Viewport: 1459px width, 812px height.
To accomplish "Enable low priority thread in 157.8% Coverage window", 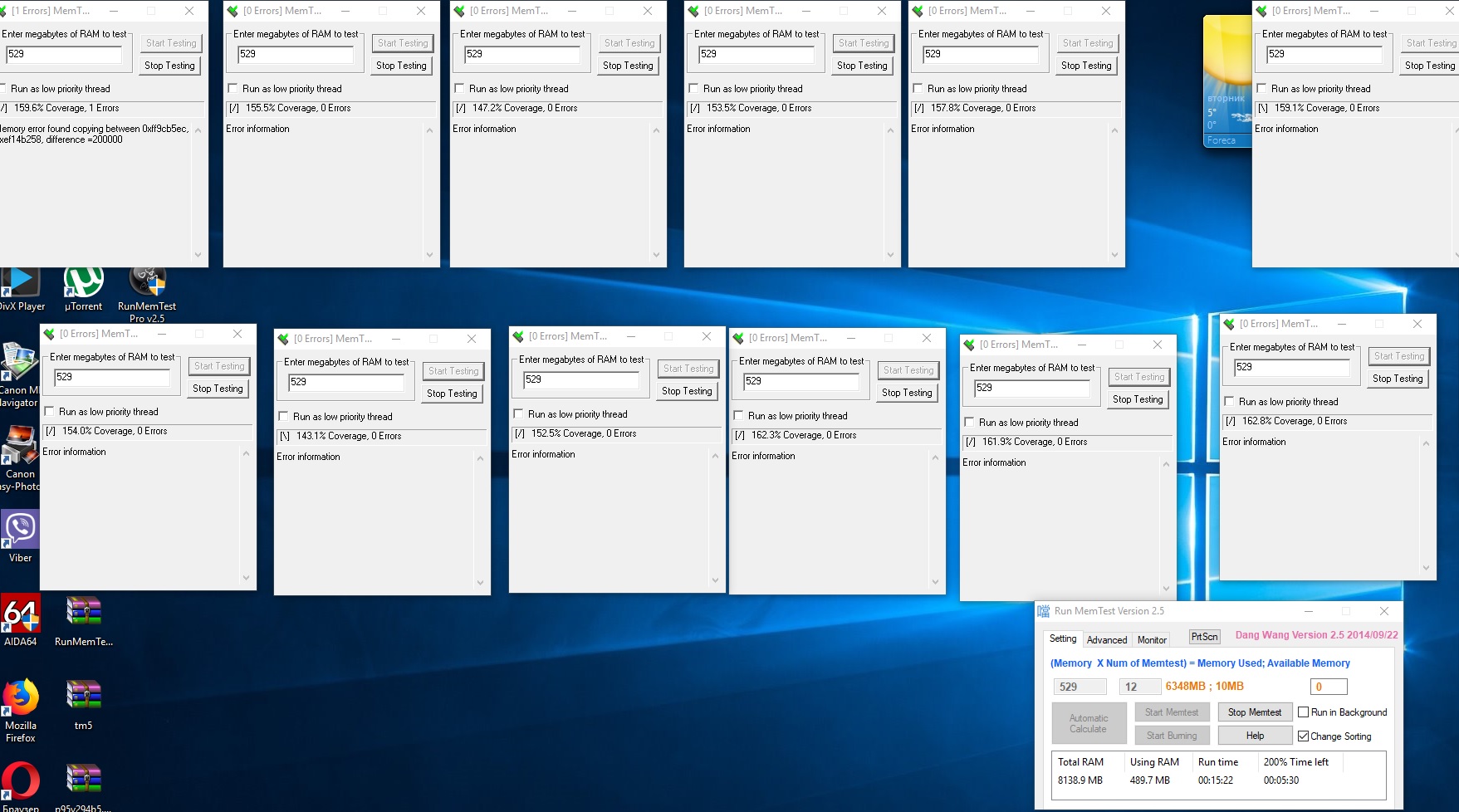I will coord(918,89).
